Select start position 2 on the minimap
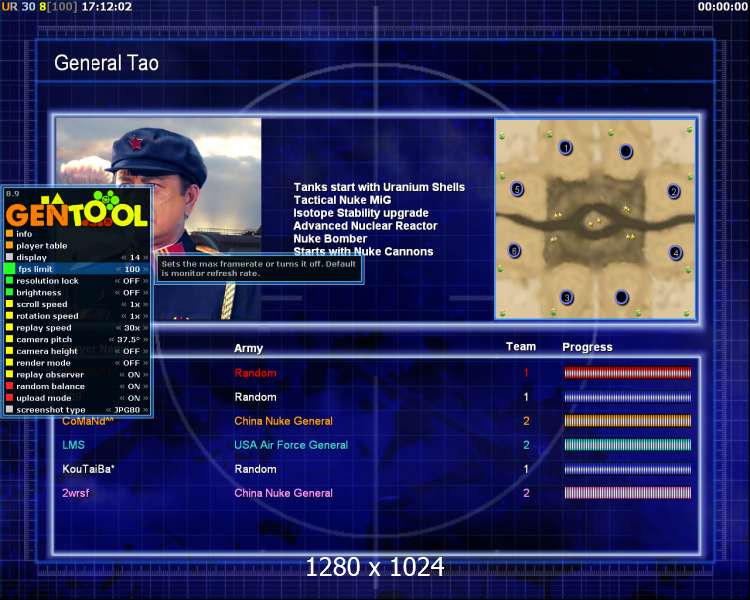Image resolution: width=750 pixels, height=600 pixels. point(674,192)
